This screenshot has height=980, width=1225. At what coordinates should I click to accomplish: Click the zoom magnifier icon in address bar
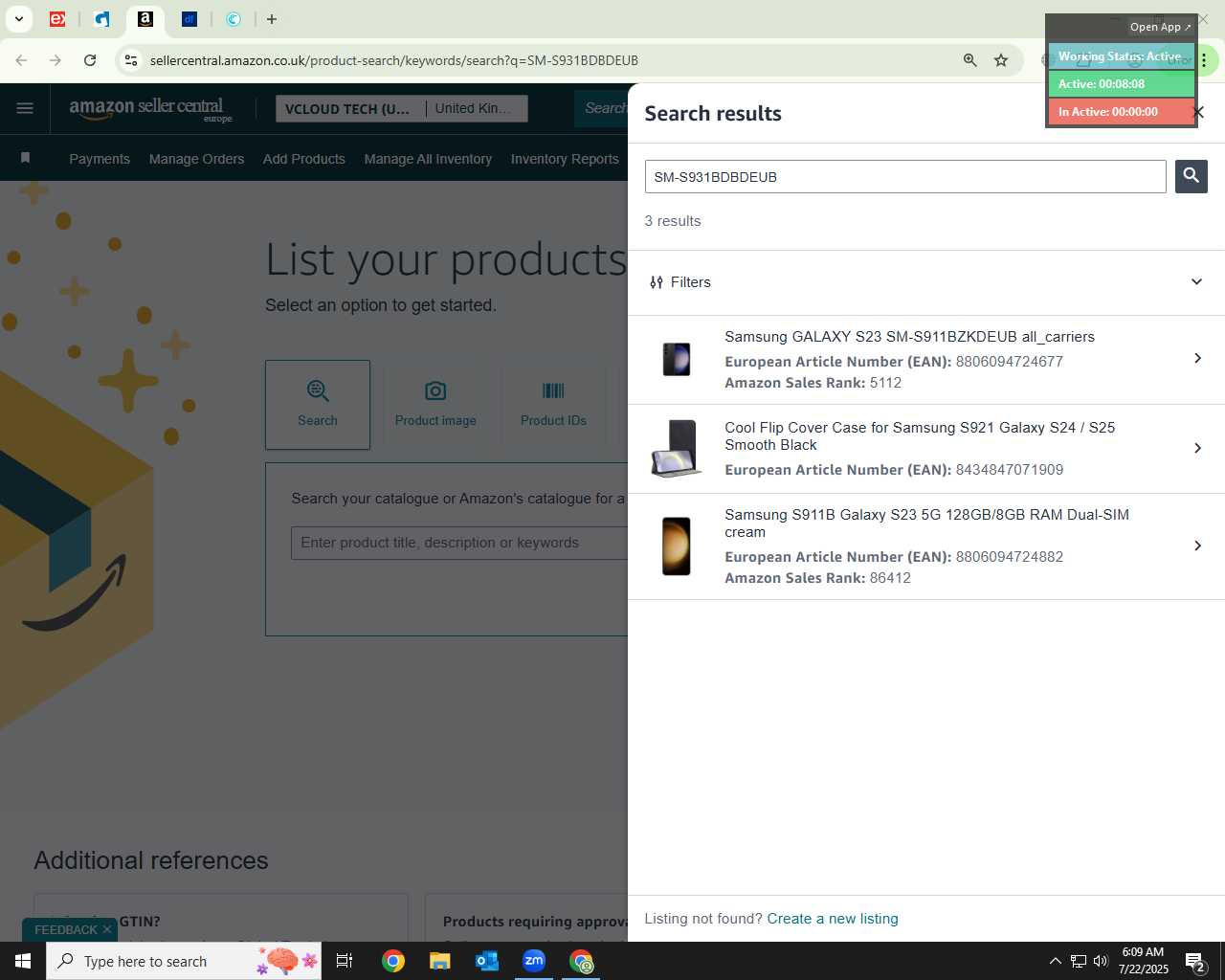[969, 60]
